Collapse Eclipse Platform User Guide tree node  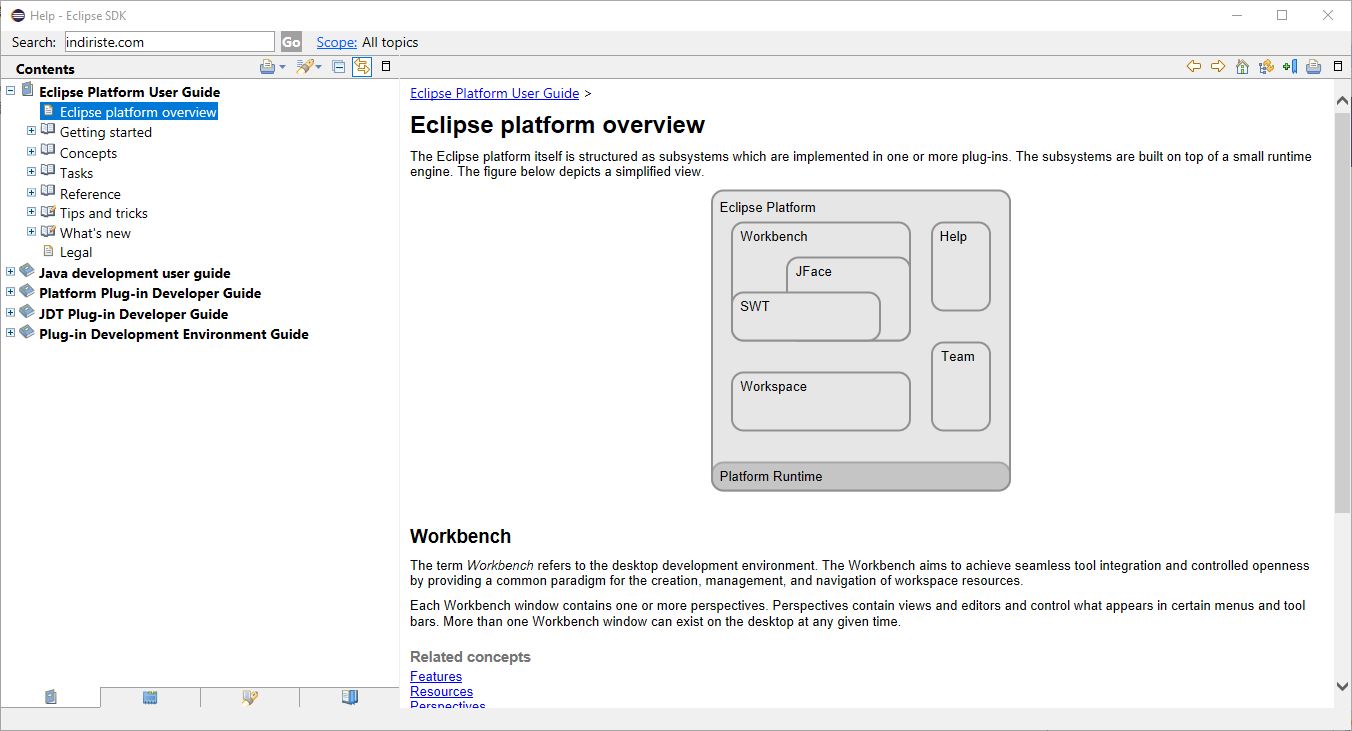tap(10, 90)
